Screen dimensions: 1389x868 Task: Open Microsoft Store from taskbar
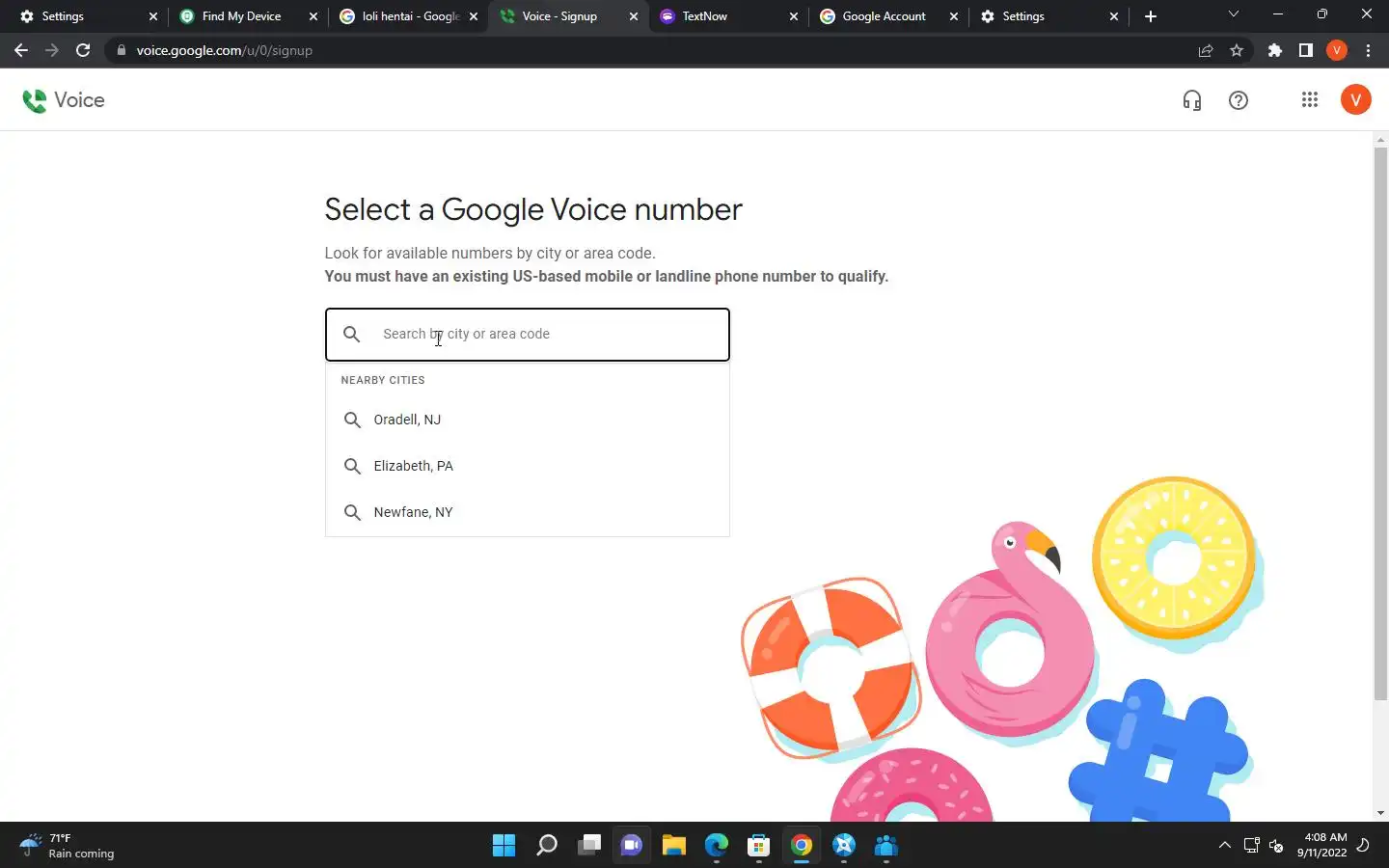pos(759,846)
